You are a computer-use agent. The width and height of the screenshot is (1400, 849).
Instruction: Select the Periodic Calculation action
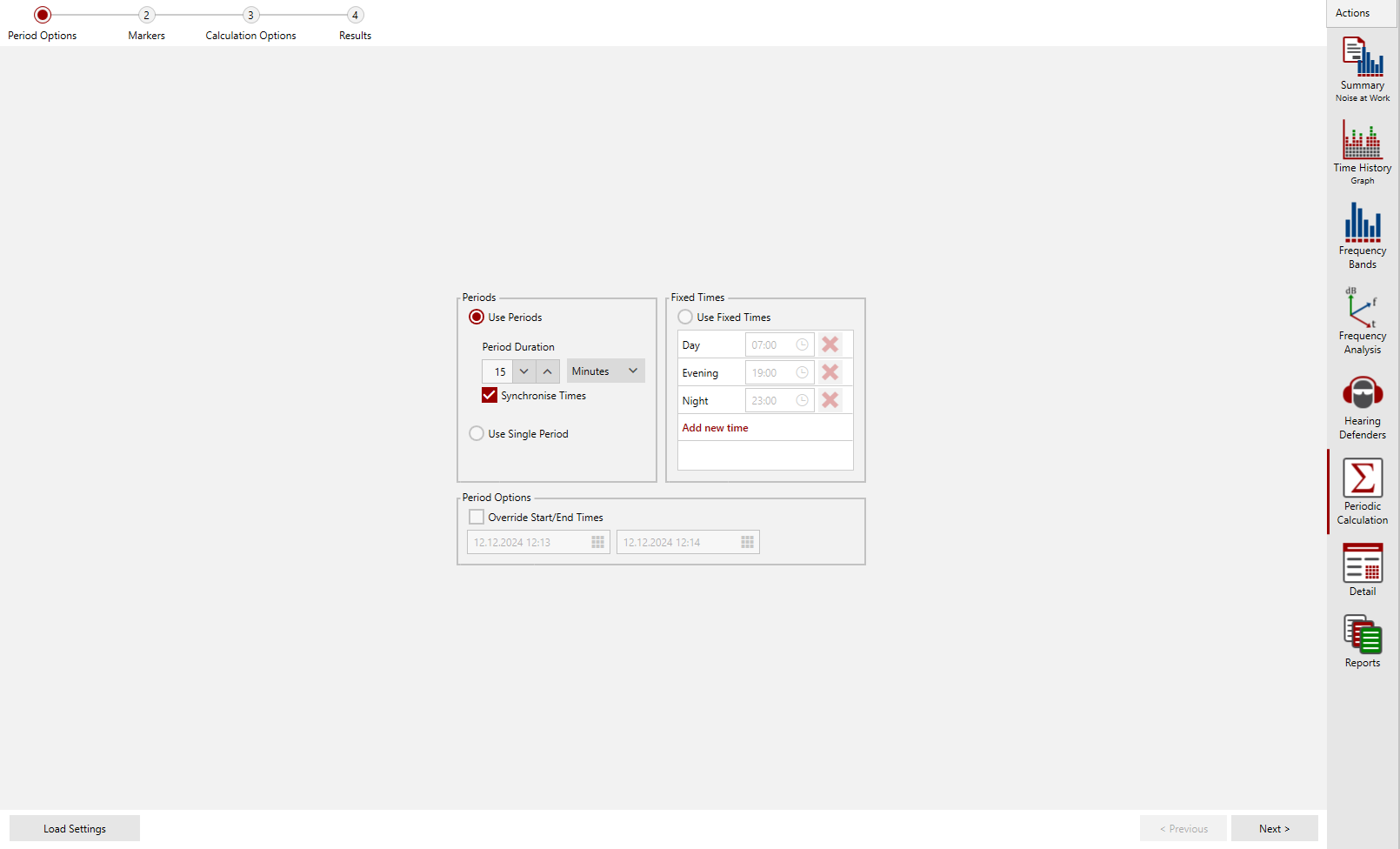(1363, 491)
